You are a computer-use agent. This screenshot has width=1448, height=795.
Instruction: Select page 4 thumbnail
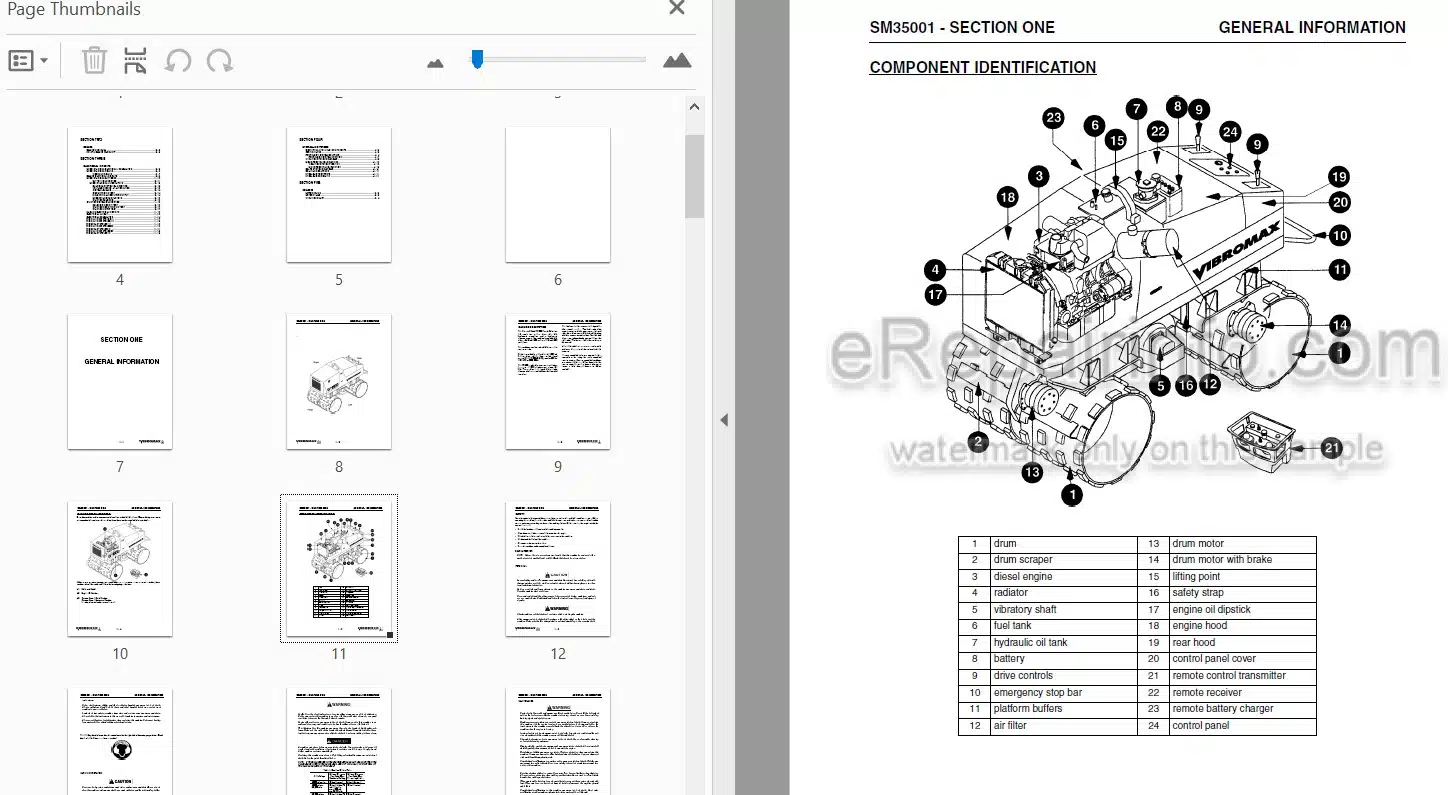click(x=120, y=195)
